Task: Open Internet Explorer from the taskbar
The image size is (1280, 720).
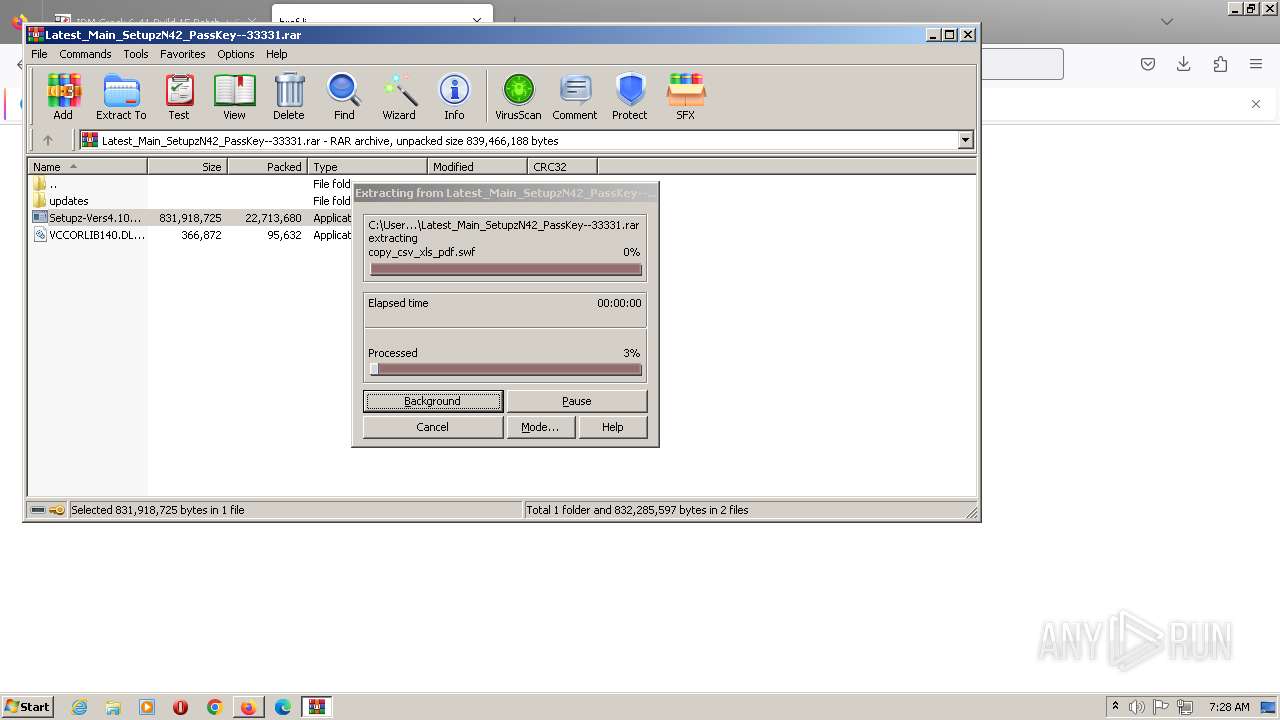Action: 79,707
